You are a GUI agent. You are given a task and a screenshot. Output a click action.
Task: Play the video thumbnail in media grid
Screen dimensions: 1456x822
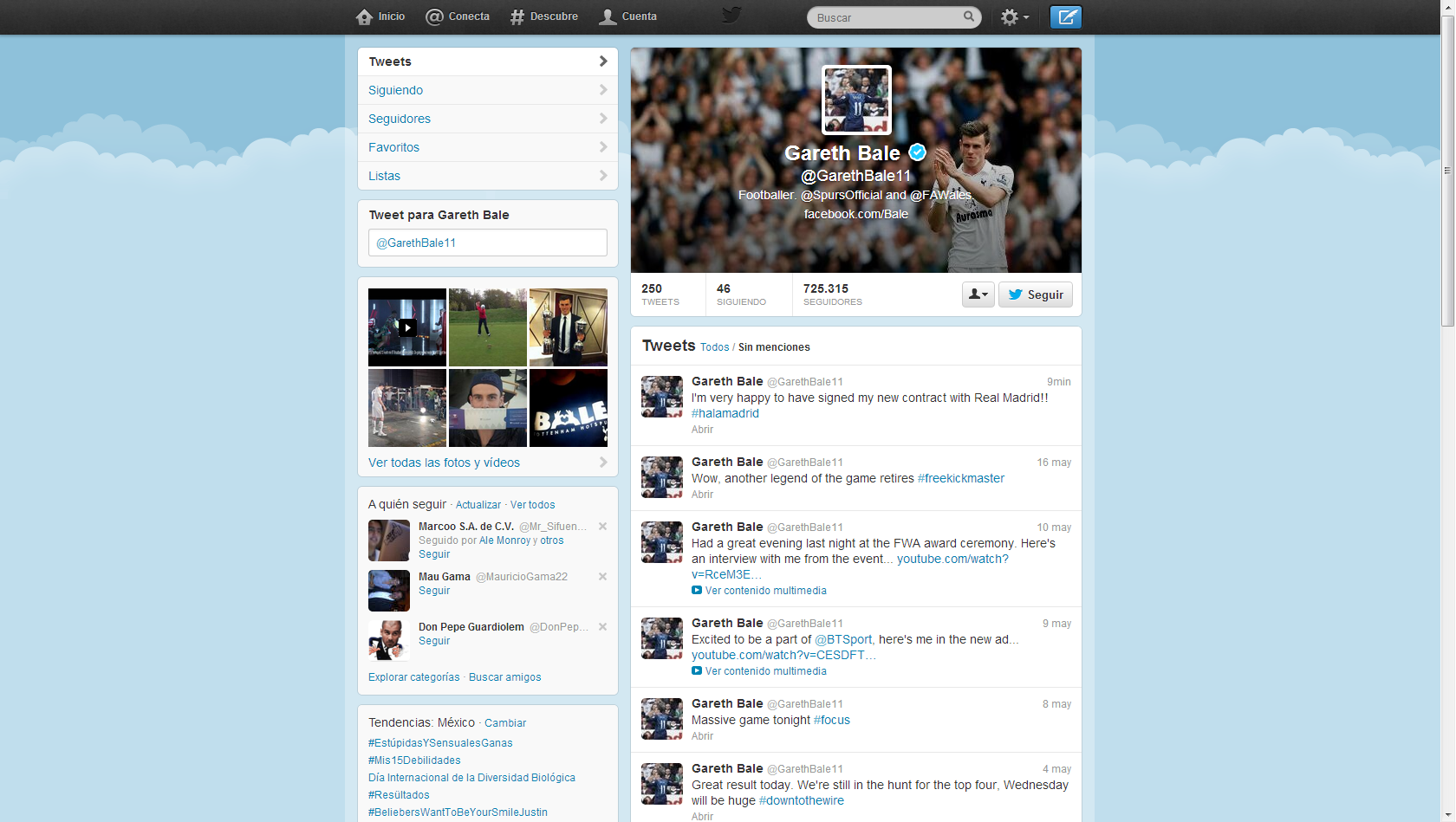tap(407, 327)
